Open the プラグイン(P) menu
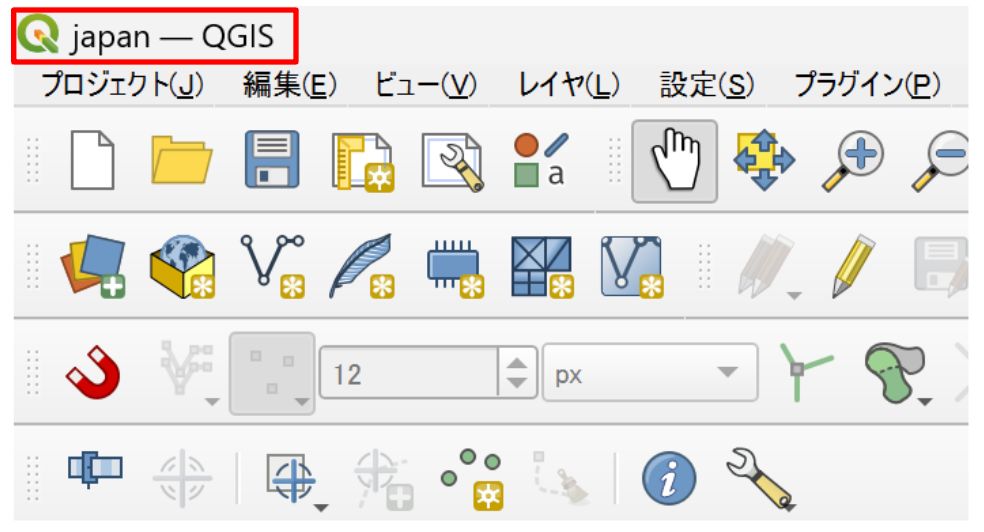This screenshot has height=532, width=984. click(868, 85)
